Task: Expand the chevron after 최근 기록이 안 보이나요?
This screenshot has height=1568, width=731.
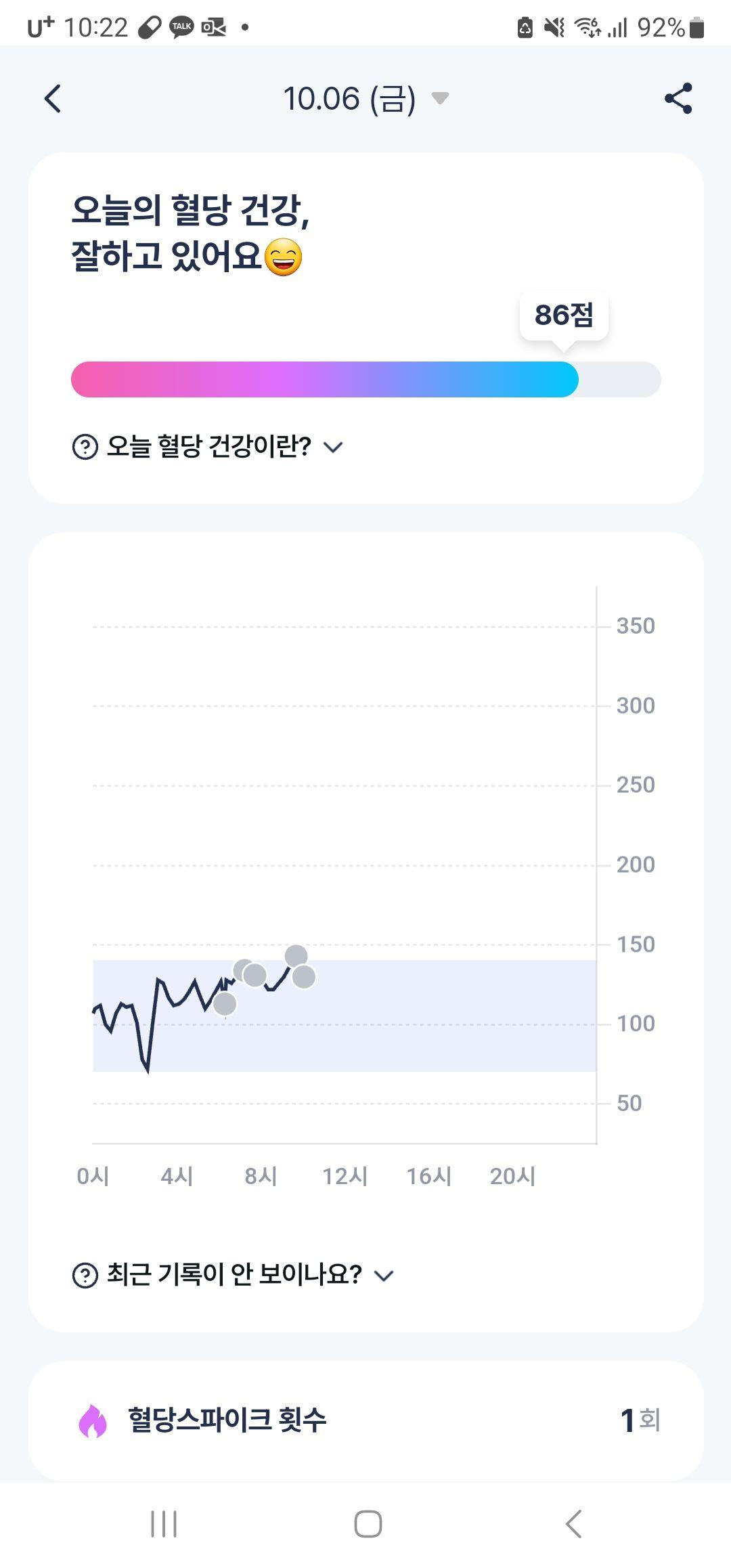Action: click(x=384, y=1276)
